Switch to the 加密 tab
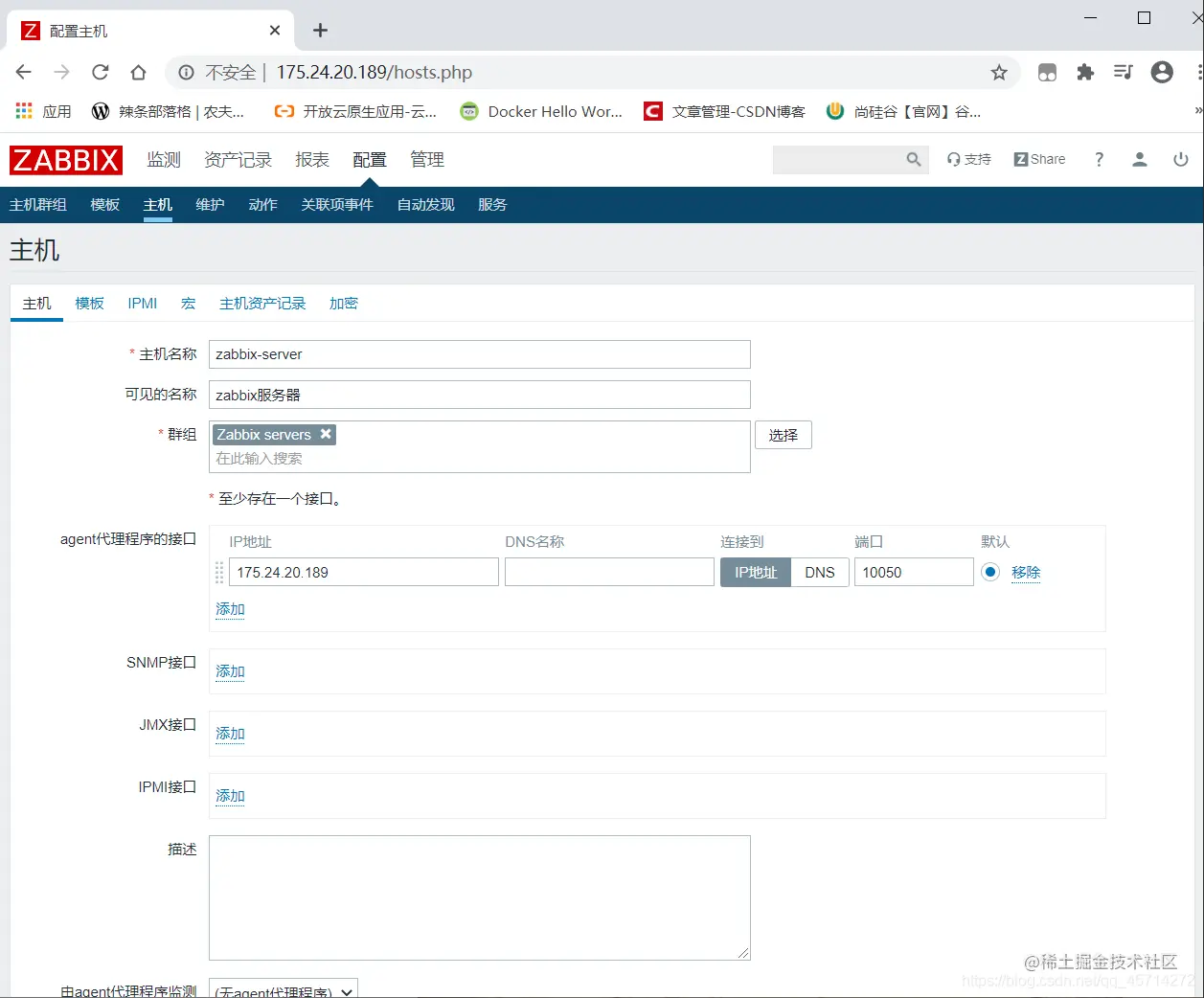Viewport: 1204px width, 998px height. tap(344, 303)
